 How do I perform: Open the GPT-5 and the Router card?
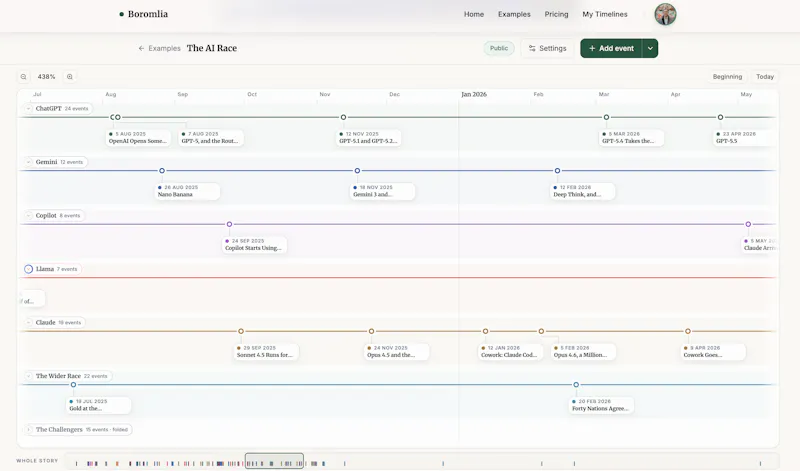211,138
